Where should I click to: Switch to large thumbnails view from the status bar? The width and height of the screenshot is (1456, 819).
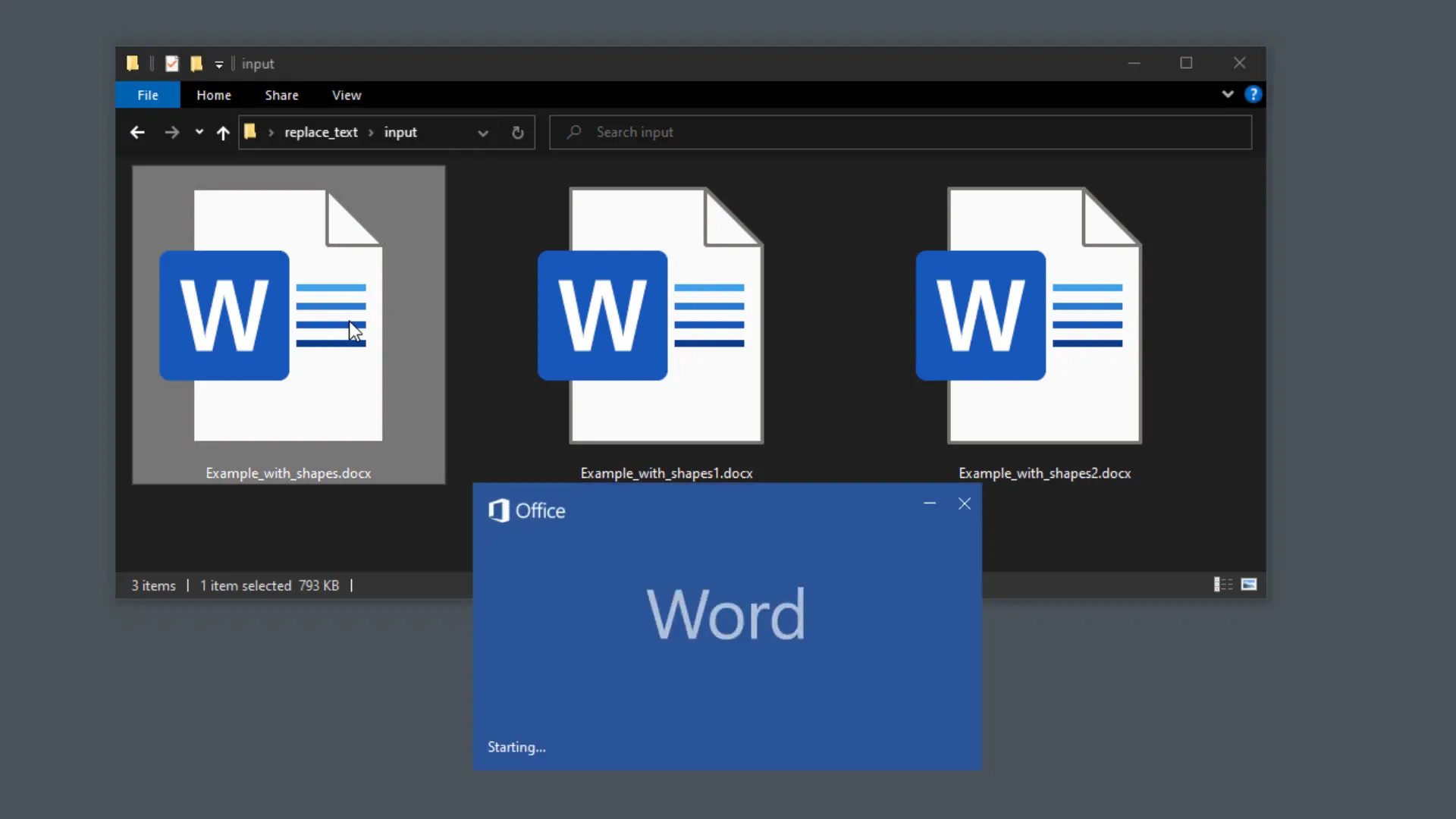pos(1249,585)
